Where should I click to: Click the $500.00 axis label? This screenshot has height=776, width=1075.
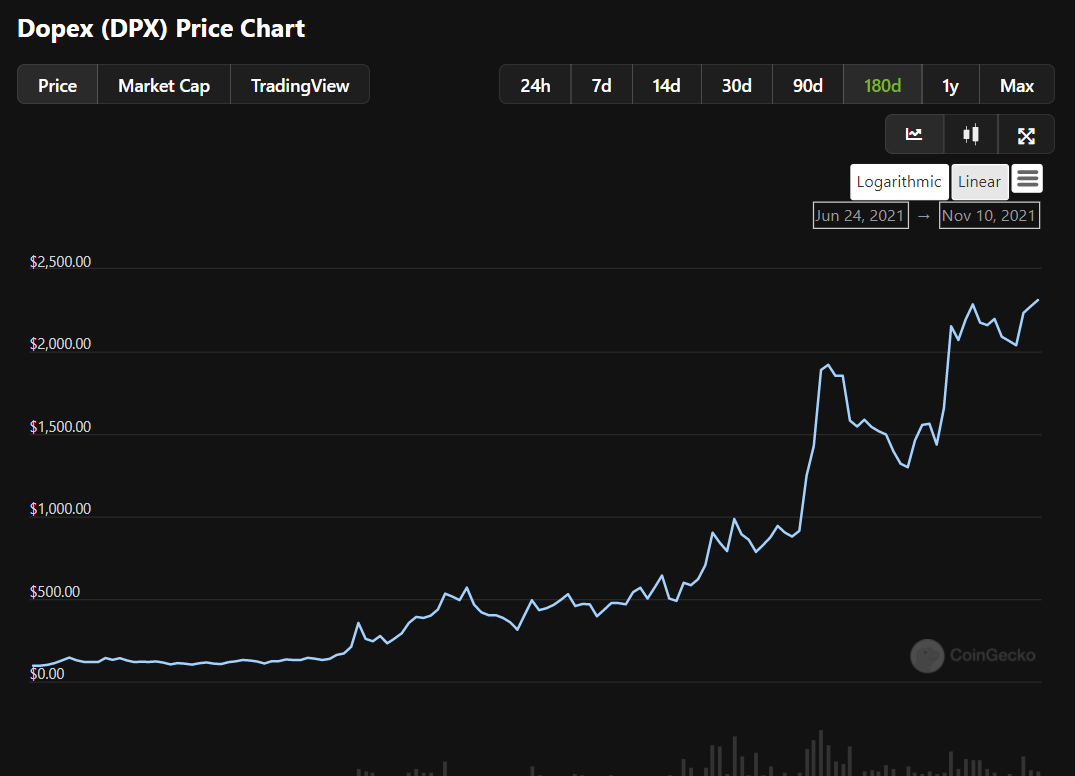[x=55, y=592]
